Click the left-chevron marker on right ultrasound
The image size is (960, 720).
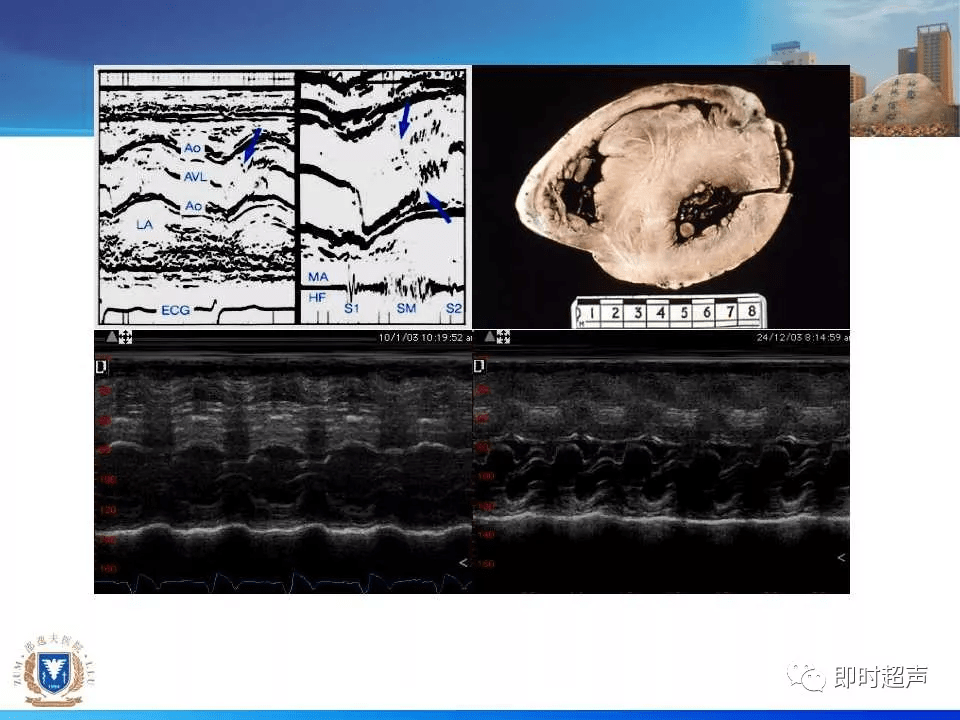841,557
